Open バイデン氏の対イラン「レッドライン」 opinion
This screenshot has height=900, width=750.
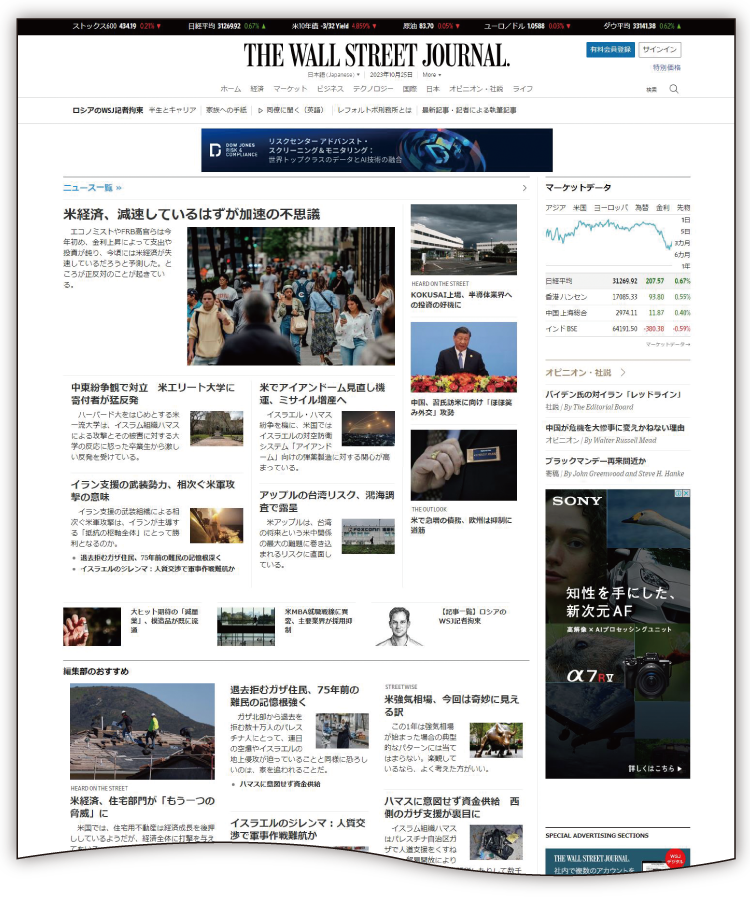click(613, 394)
